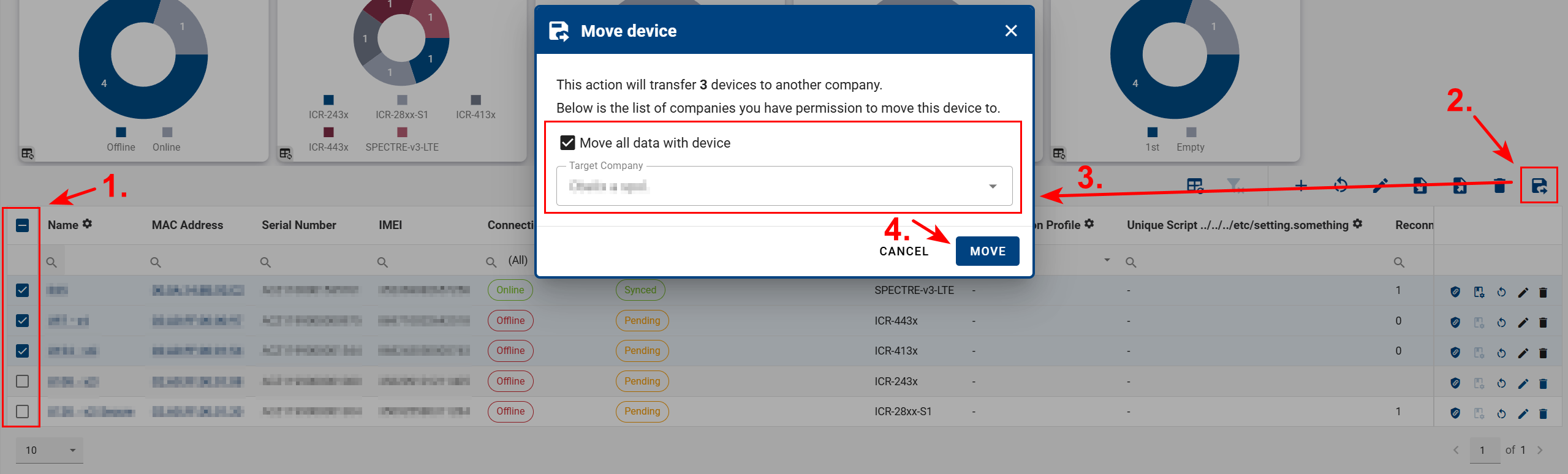The image size is (1568, 474).
Task: Click the refresh toolbar icon
Action: click(x=1341, y=186)
